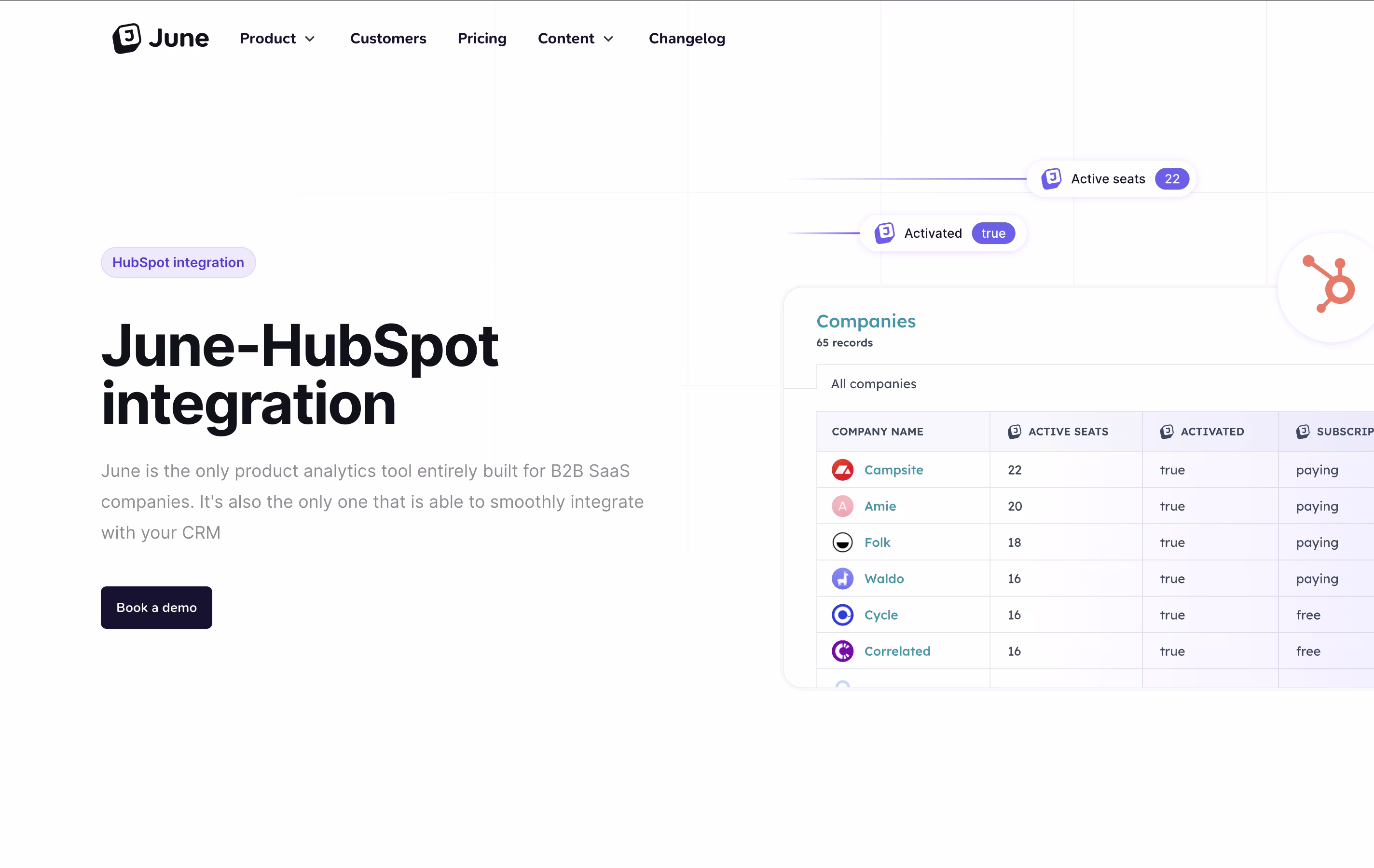Click the June icon in Active seats pill
Screen dimensions: 1374x868
1051,178
